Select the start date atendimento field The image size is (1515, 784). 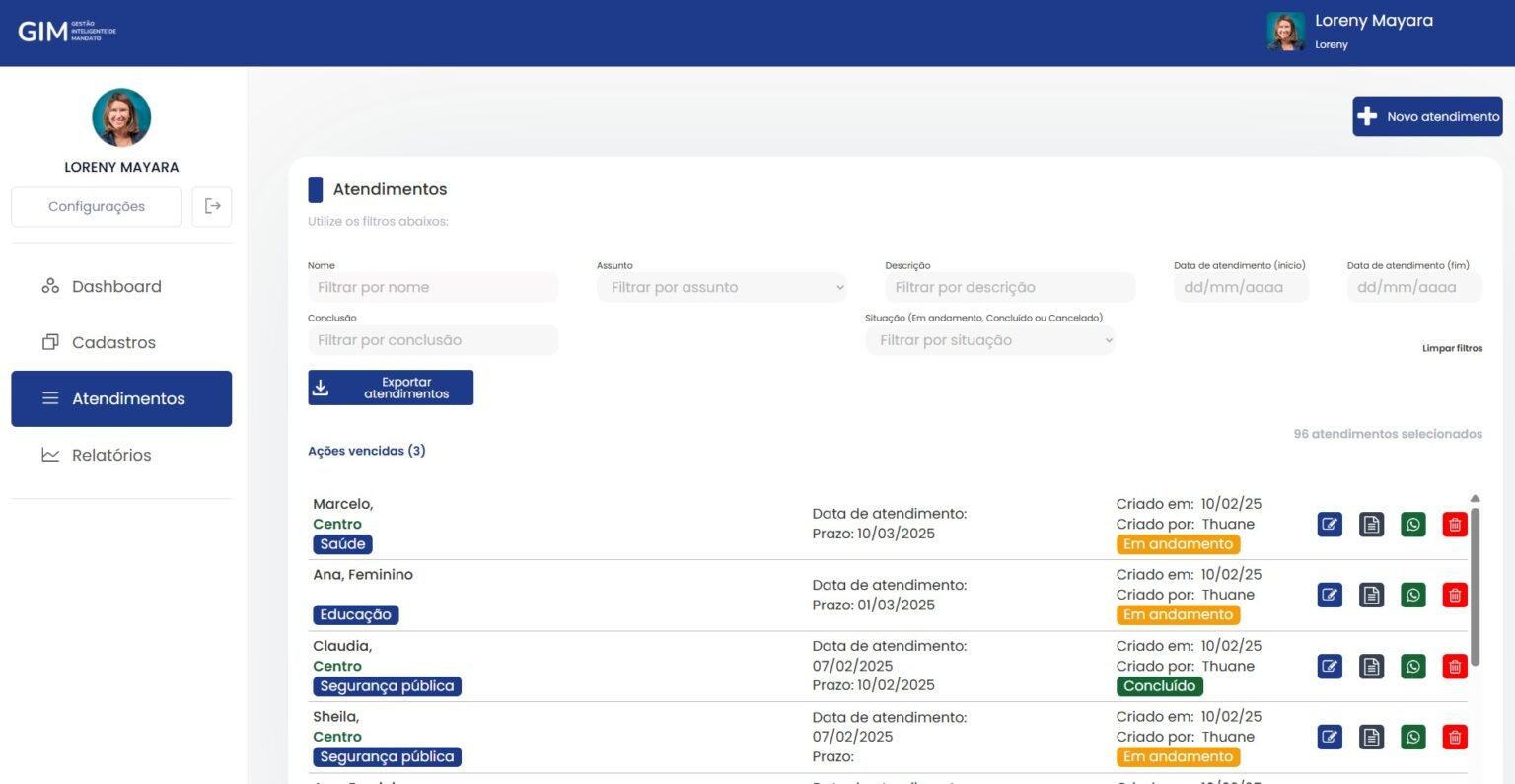click(x=1240, y=288)
